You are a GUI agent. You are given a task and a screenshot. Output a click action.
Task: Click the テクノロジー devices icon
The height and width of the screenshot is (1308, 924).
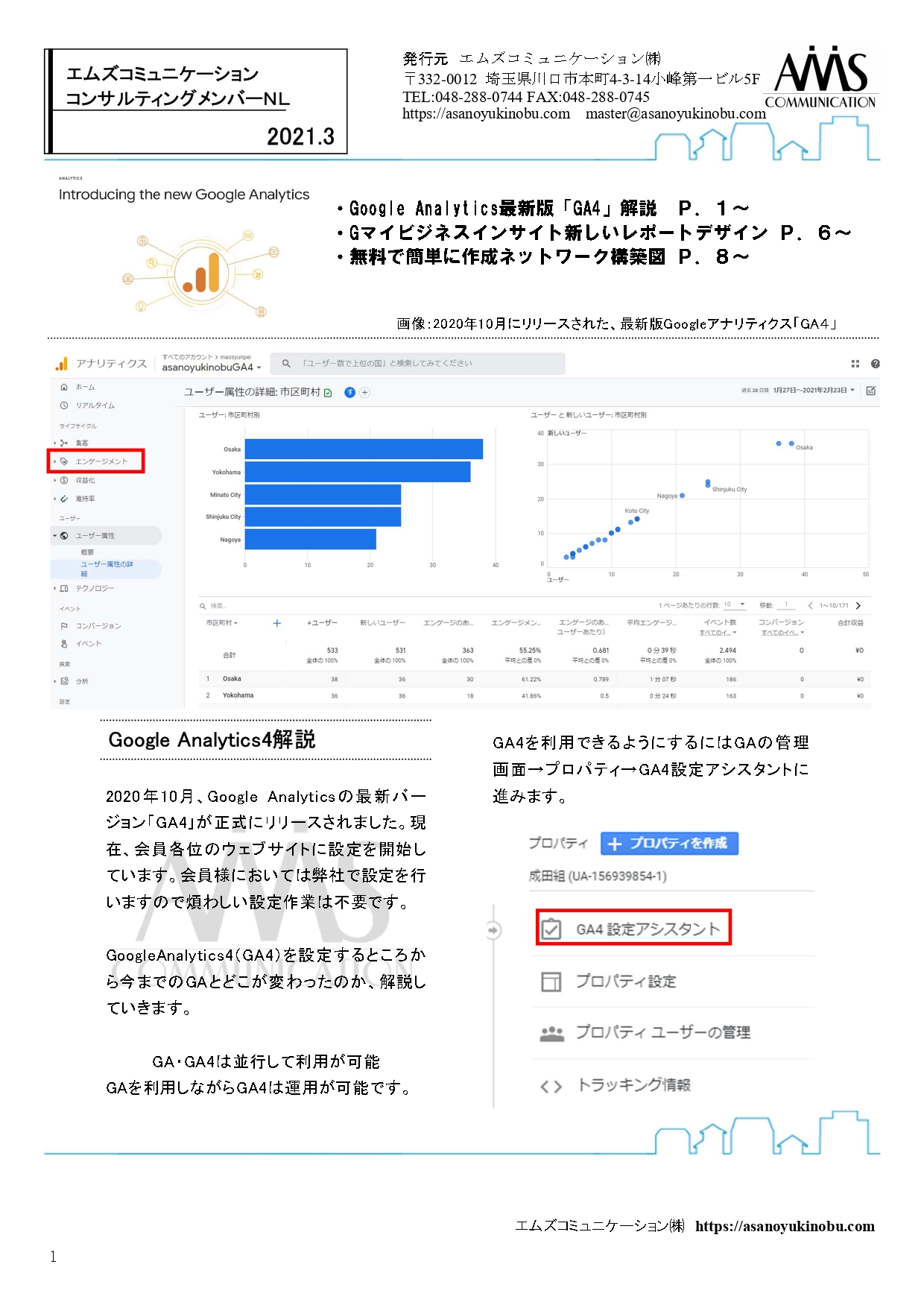64,588
